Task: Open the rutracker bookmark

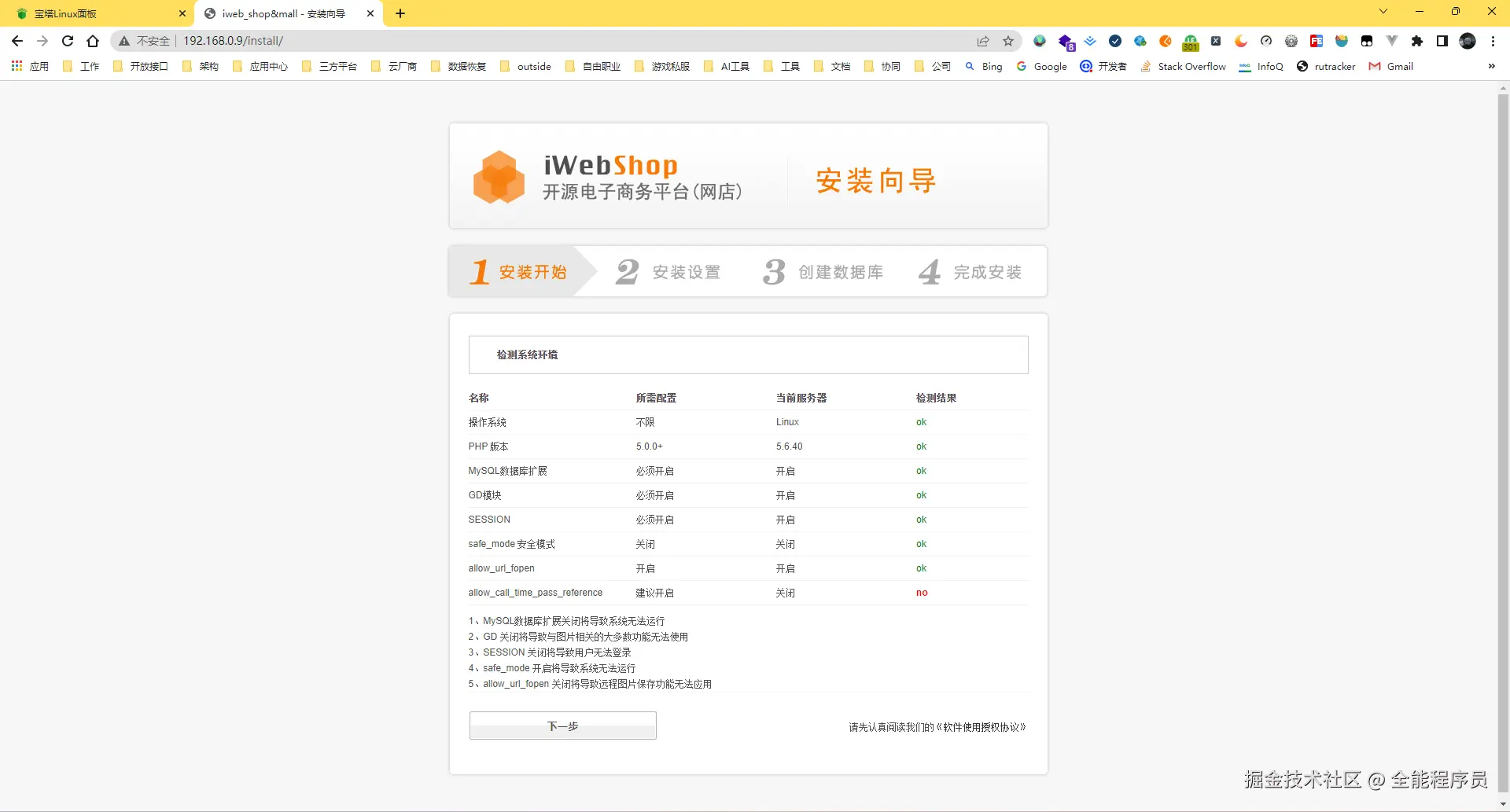Action: (x=1326, y=67)
